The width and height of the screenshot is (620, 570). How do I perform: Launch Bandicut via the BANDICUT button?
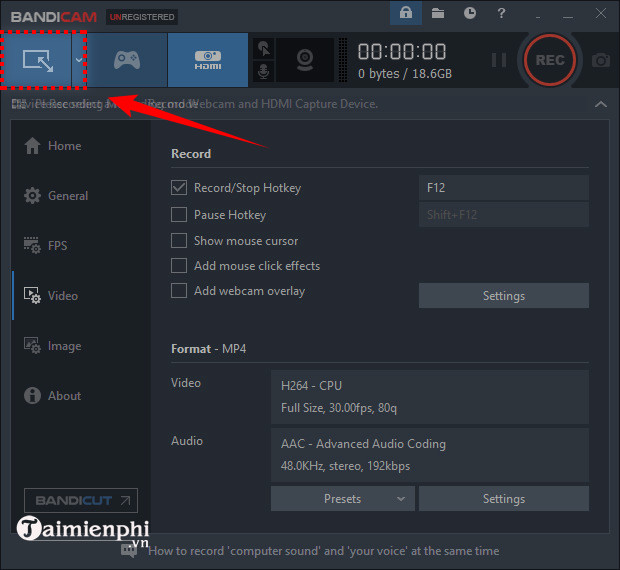pos(81,501)
